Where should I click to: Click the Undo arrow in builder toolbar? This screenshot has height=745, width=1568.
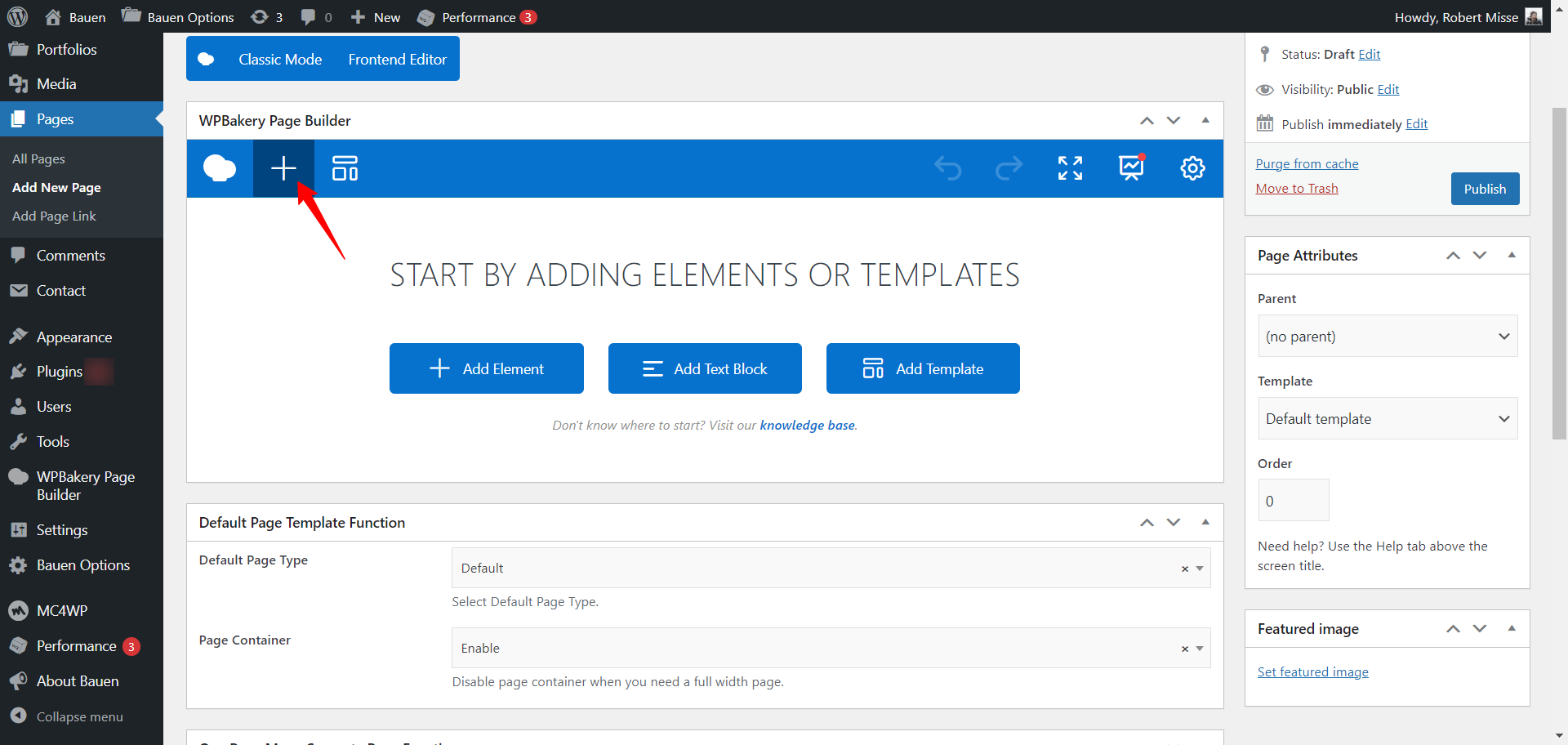(947, 168)
